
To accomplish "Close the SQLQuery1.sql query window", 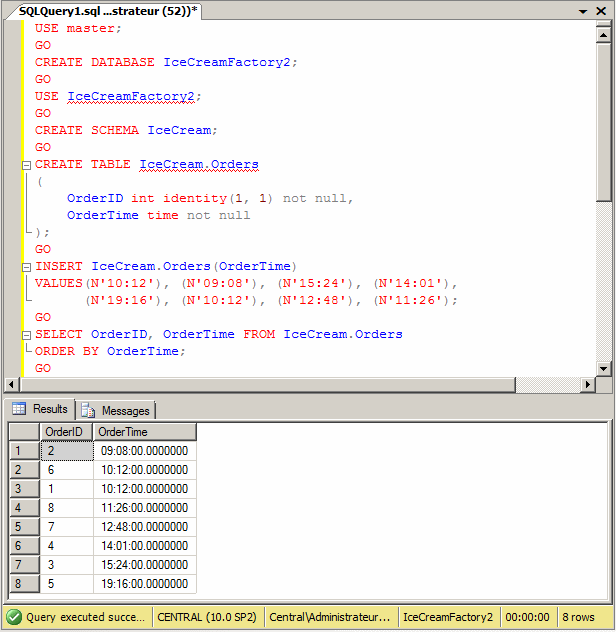I will [601, 11].
